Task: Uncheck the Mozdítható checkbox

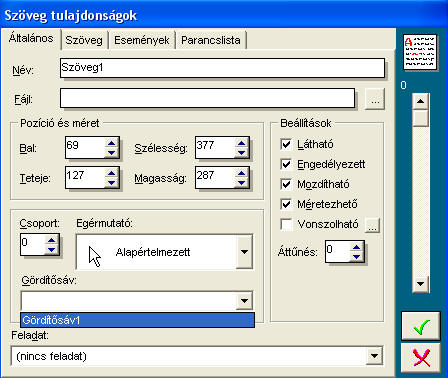Action: [286, 184]
